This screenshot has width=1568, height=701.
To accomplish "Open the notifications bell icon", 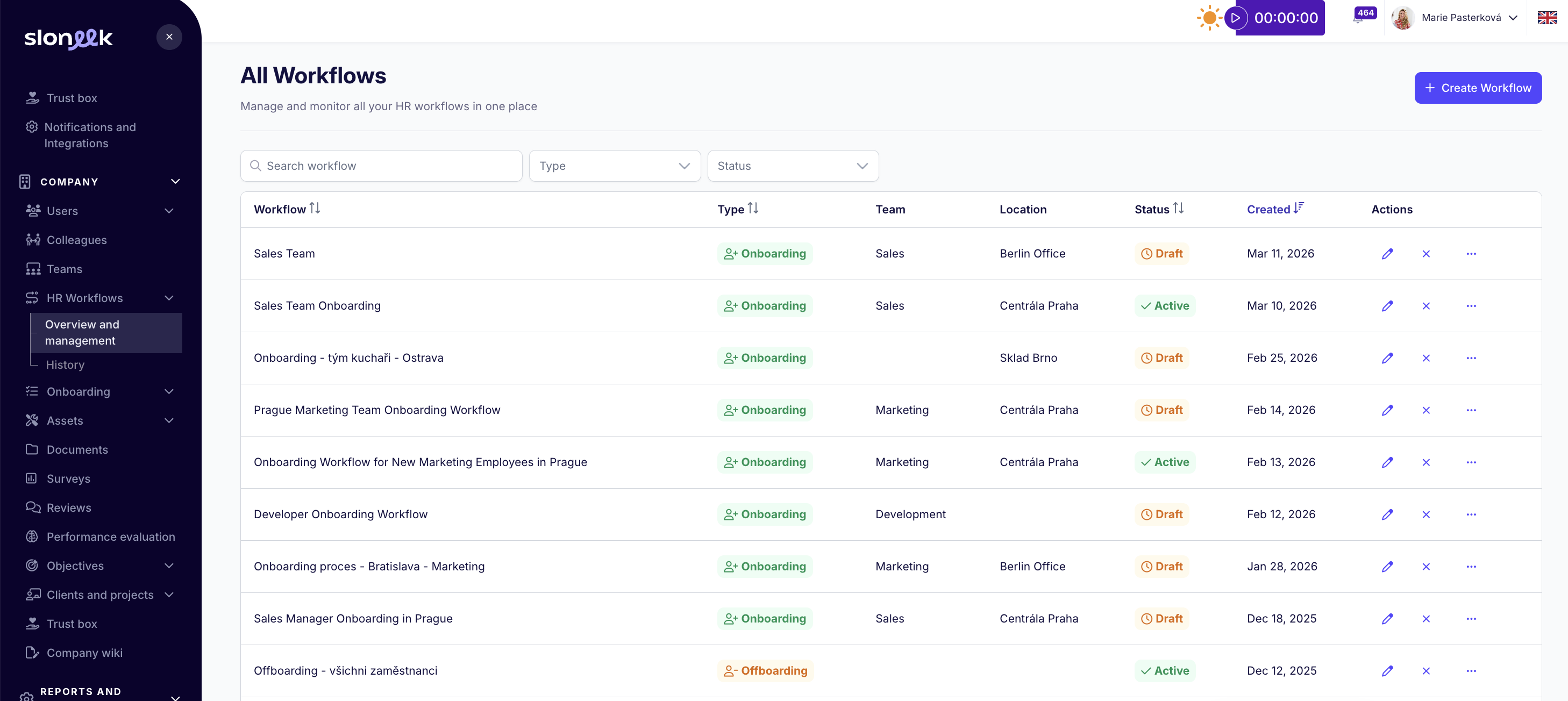I will 1358,18.
